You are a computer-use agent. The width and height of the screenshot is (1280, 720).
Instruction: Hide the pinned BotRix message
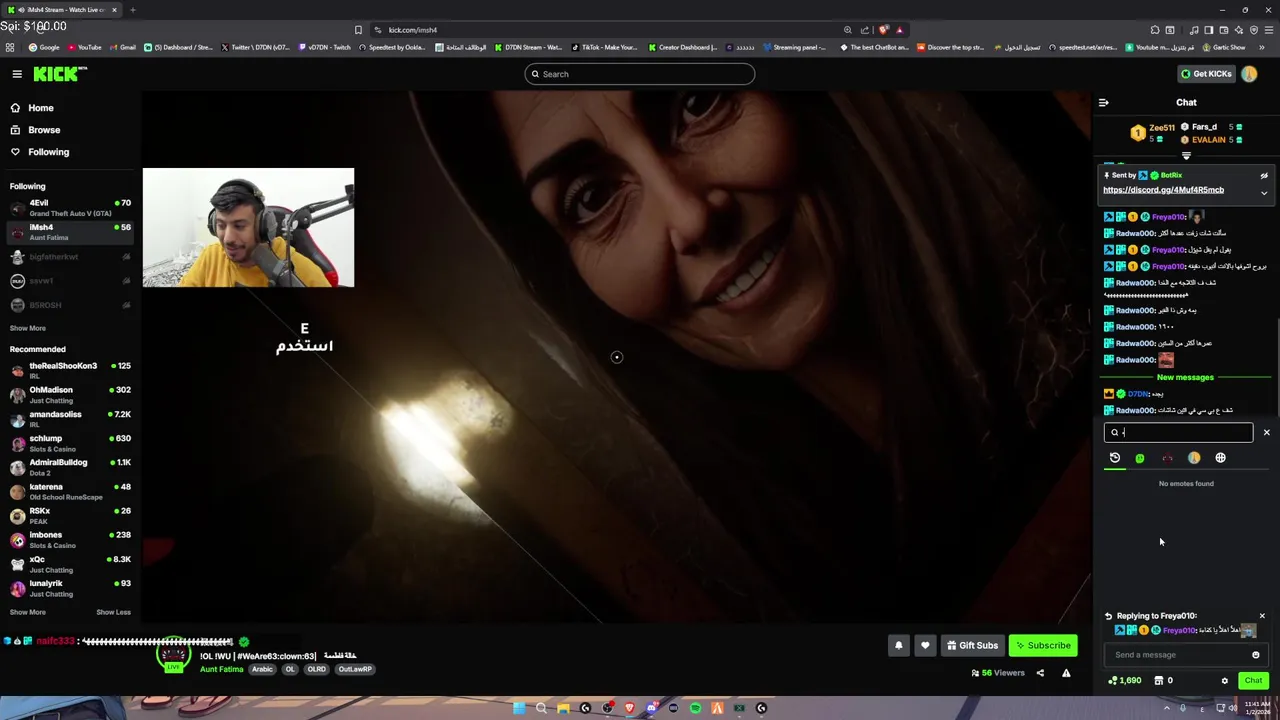coord(1264,175)
